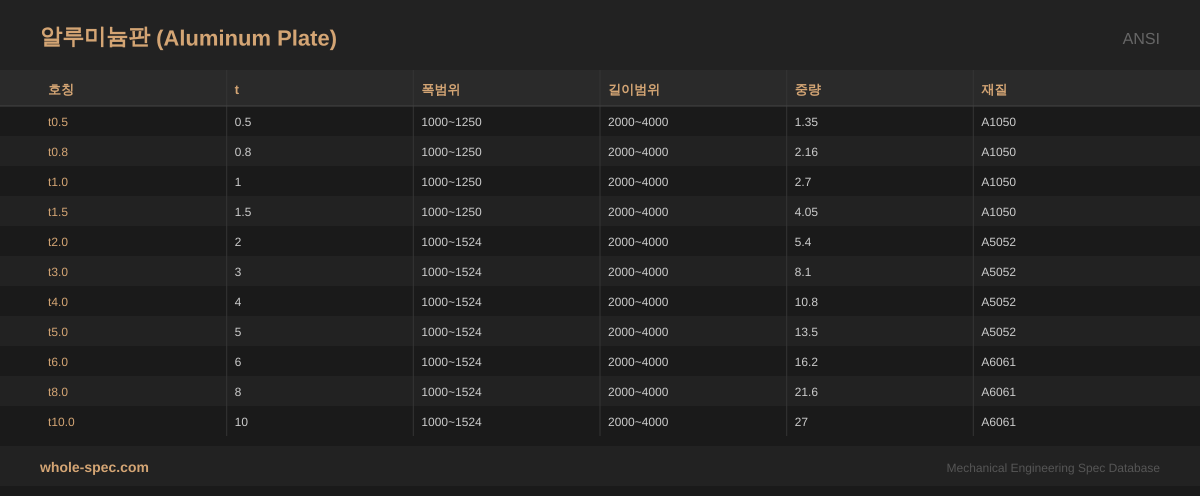1200x496 pixels.
Task: Click thickness value 10 in t column
Action: click(x=241, y=422)
